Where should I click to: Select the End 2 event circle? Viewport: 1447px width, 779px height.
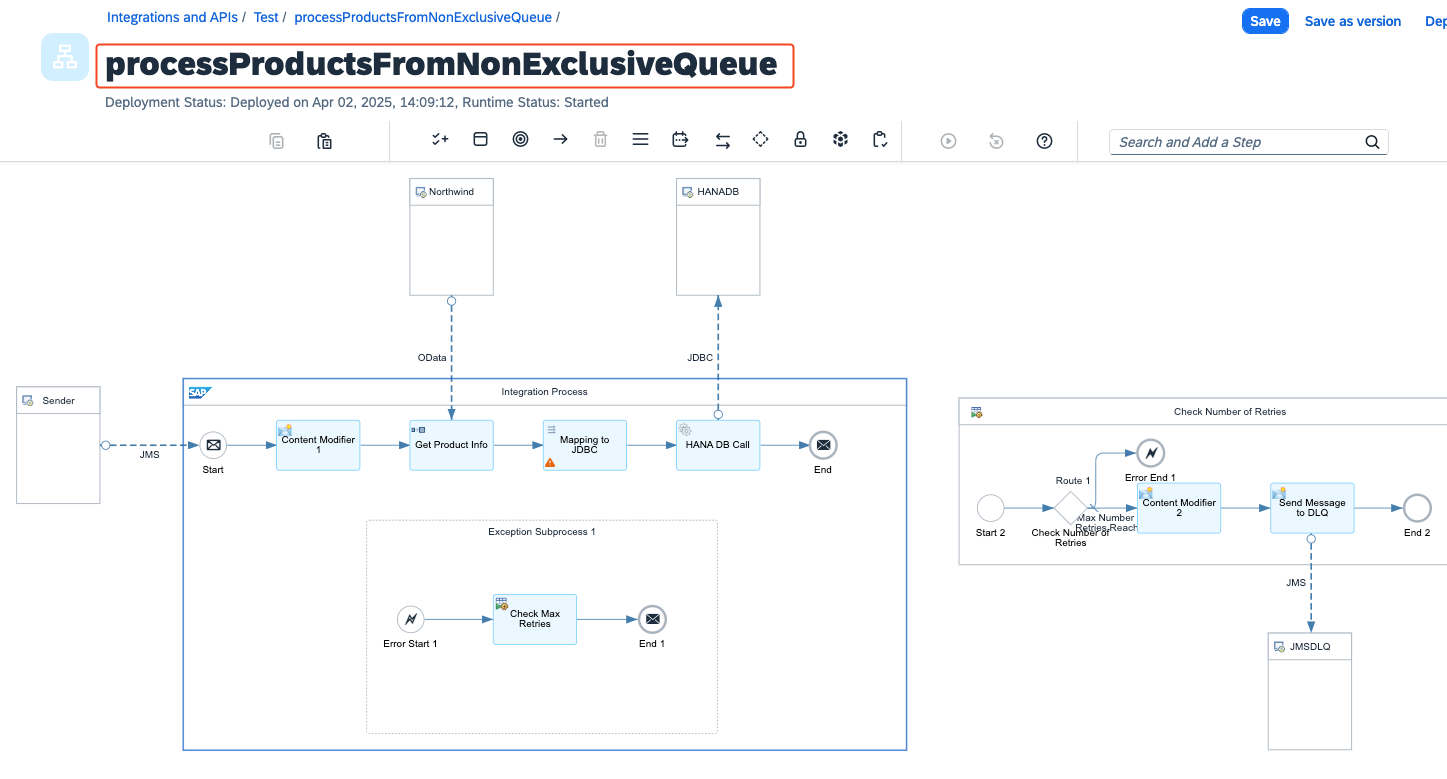(1417, 508)
